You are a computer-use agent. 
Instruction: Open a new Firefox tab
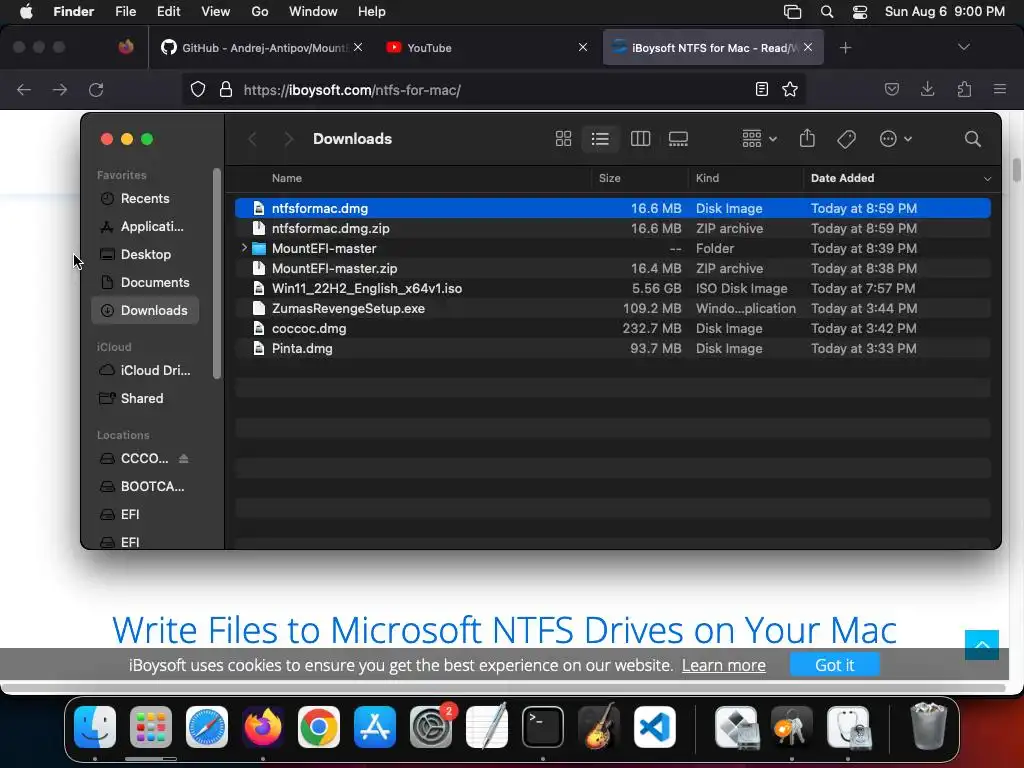[x=845, y=48]
